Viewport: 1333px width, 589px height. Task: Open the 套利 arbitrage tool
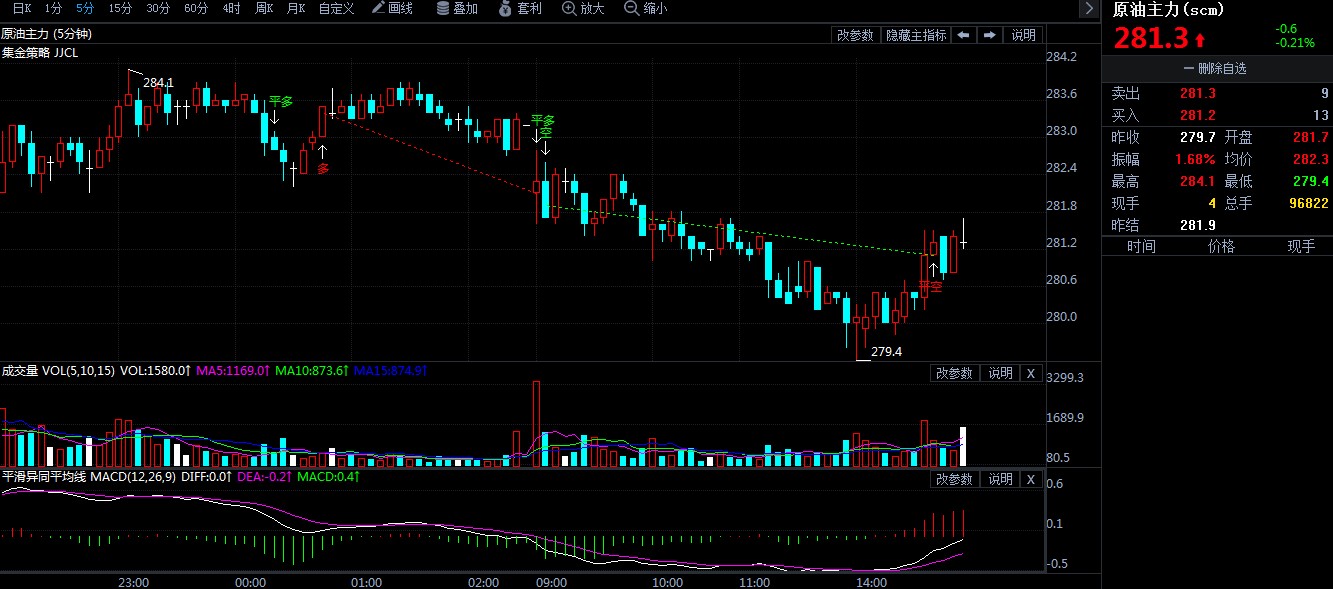[521, 8]
